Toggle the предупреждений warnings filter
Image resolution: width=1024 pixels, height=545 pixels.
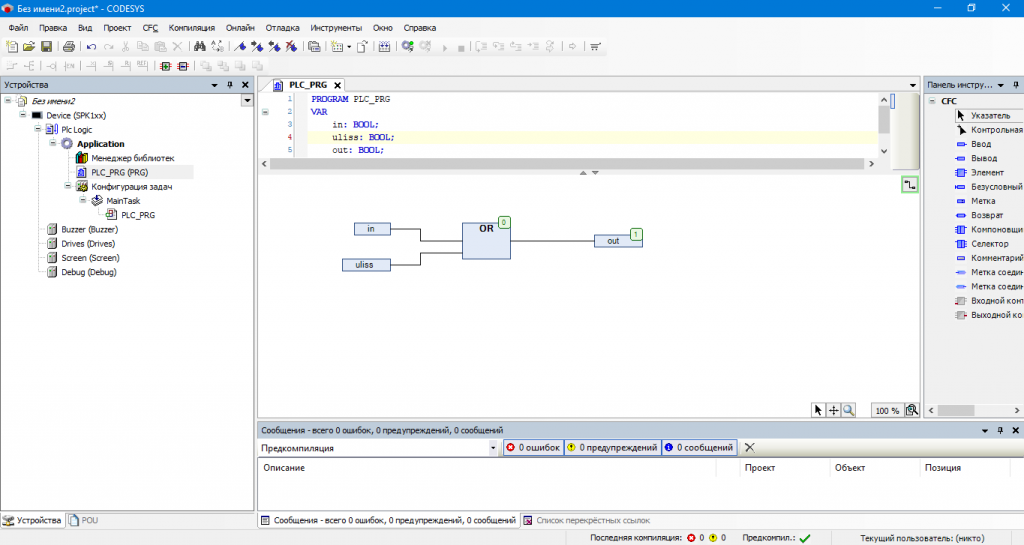[x=611, y=448]
